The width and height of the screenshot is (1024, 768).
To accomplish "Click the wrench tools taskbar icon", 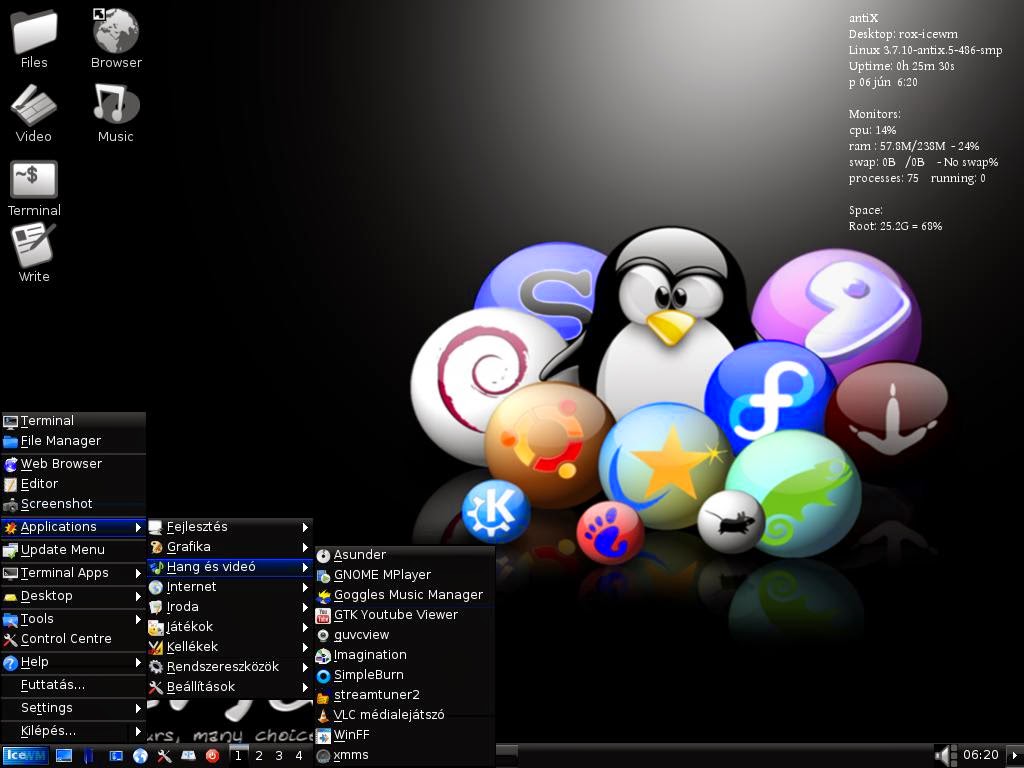I will tap(164, 756).
